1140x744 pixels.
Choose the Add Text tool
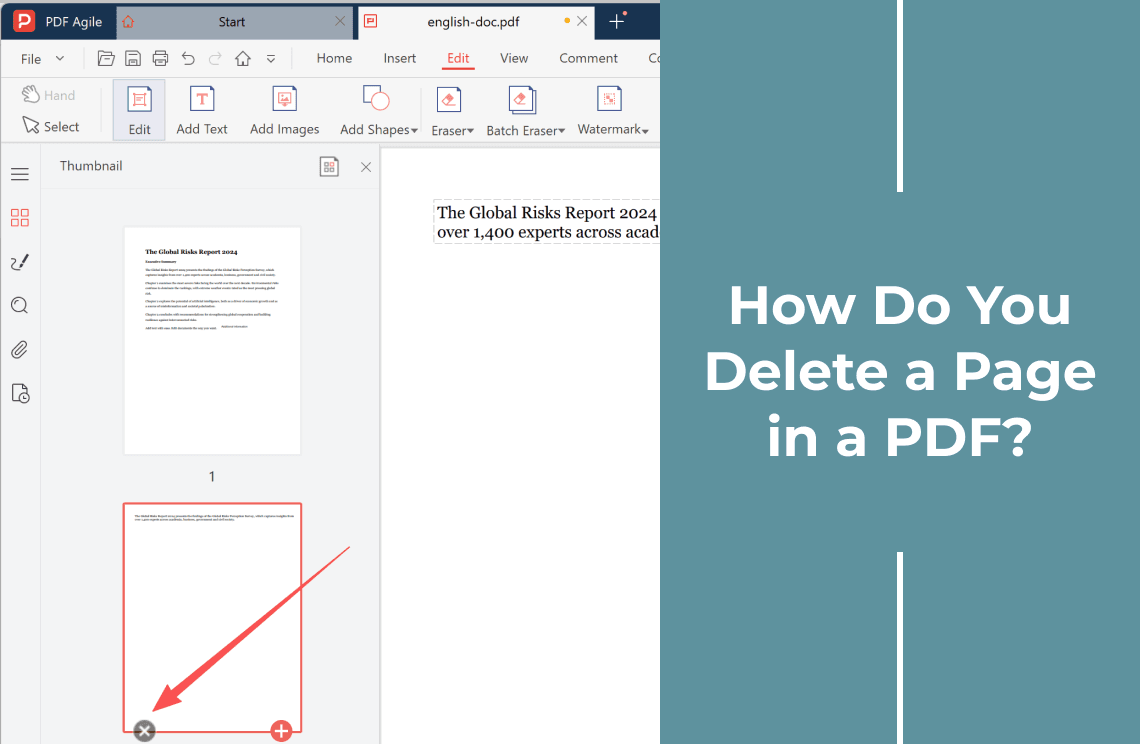(202, 110)
